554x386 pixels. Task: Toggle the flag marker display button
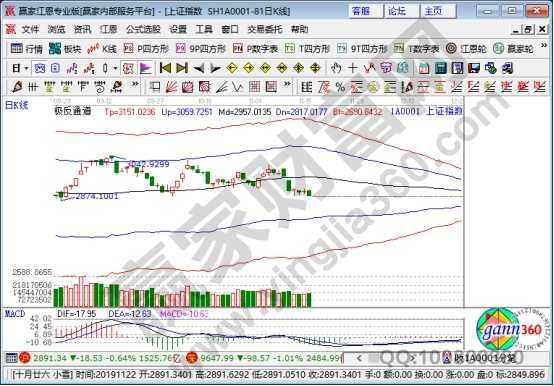click(145, 68)
